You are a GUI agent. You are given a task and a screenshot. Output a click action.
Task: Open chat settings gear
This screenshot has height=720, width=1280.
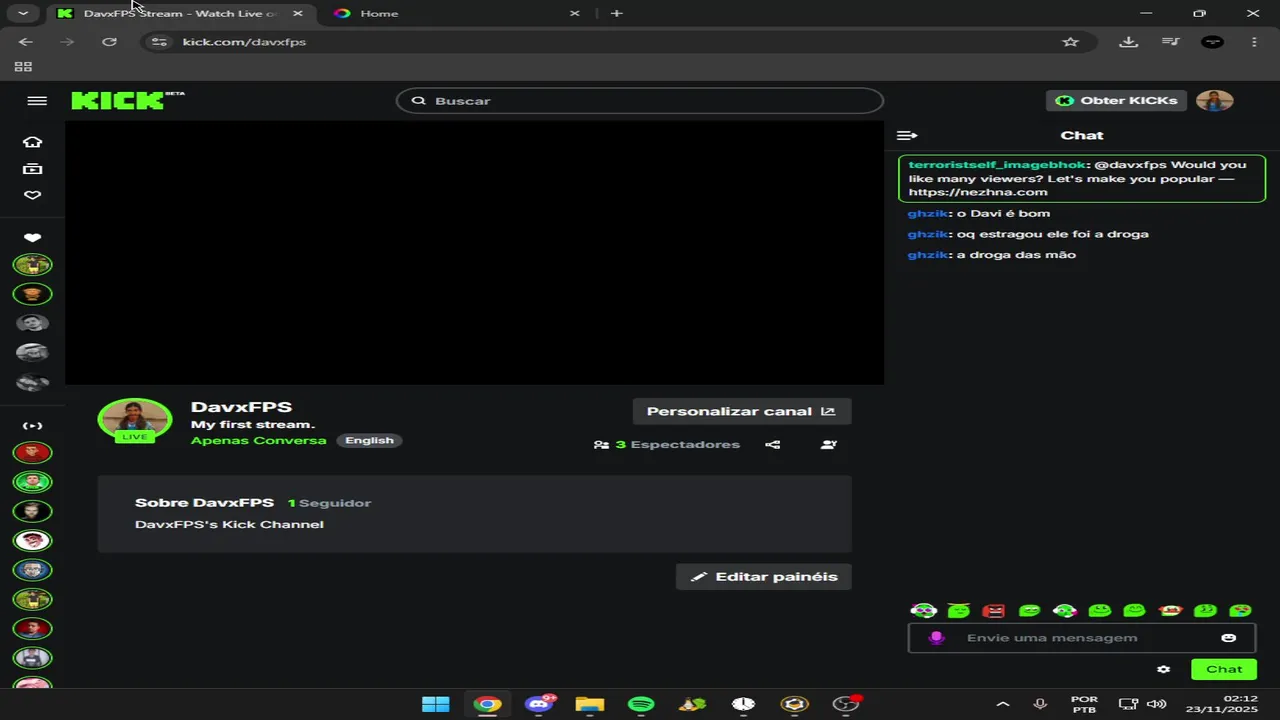pyautogui.click(x=1163, y=670)
